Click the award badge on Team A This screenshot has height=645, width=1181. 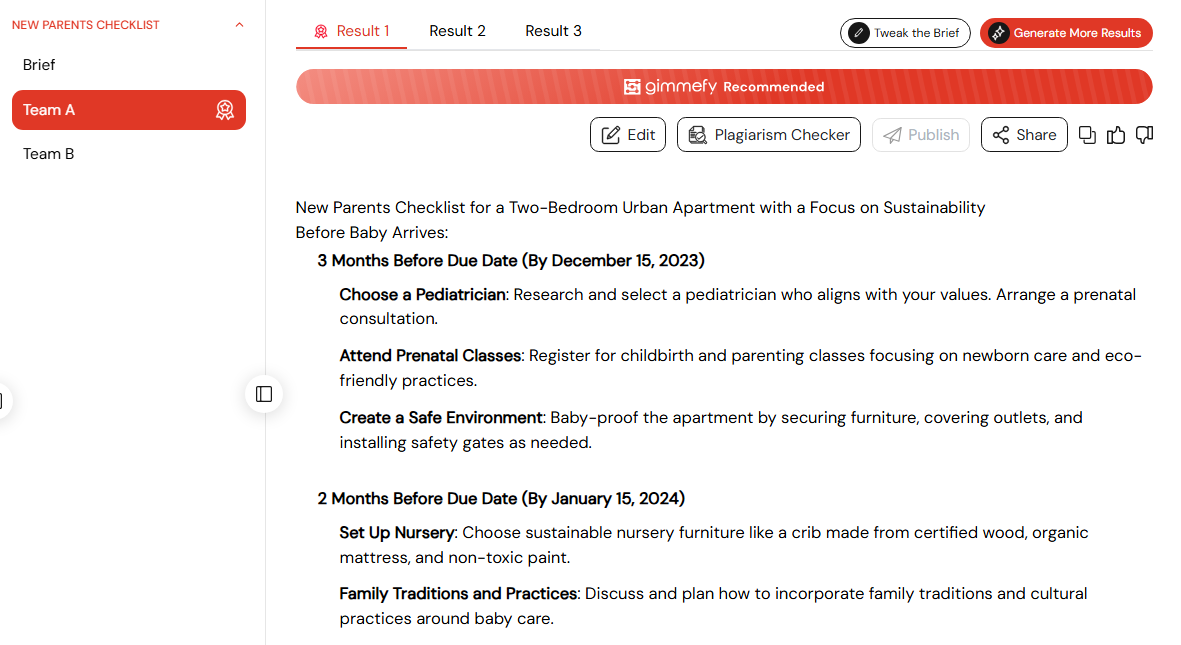[224, 110]
